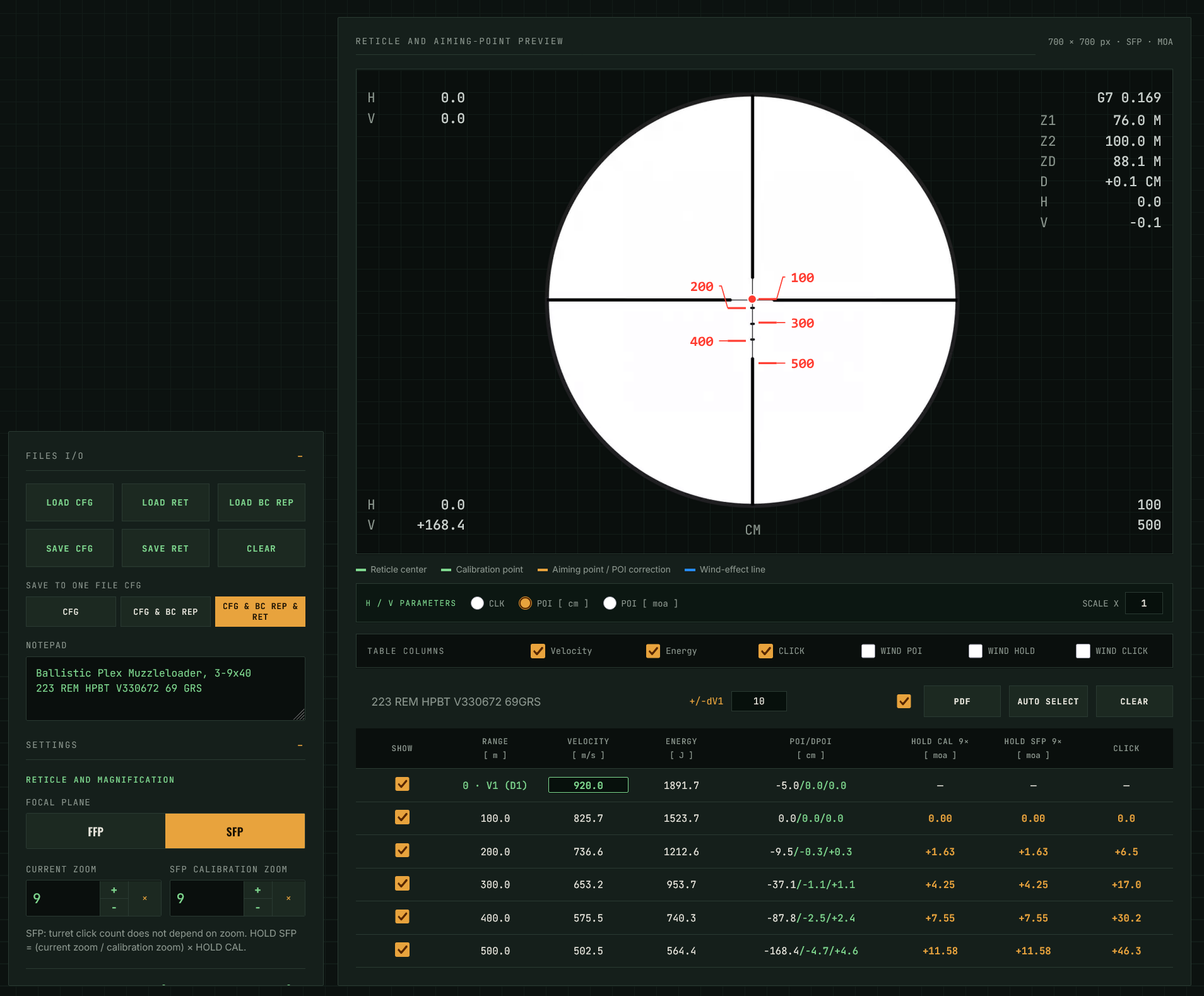Viewport: 1204px width, 996px height.
Task: Click the +11.58 HOLD CAL cell
Action: click(940, 951)
